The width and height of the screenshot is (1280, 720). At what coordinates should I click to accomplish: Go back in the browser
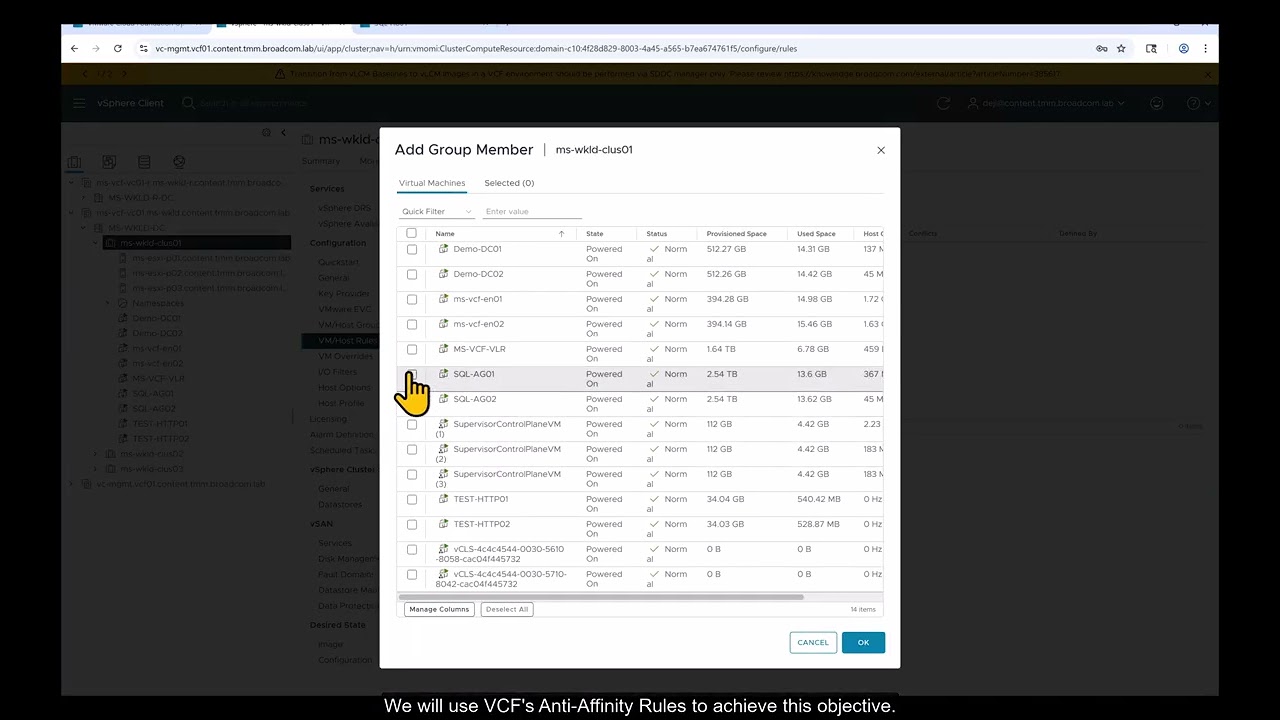coord(74,48)
